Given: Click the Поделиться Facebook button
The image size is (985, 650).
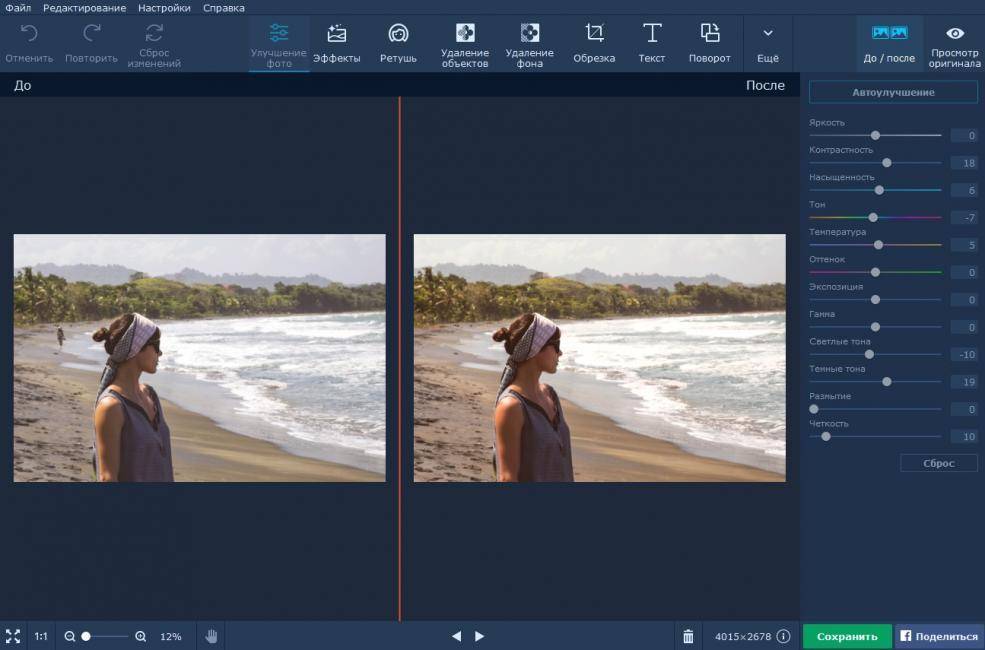Looking at the screenshot, I should pos(939,636).
